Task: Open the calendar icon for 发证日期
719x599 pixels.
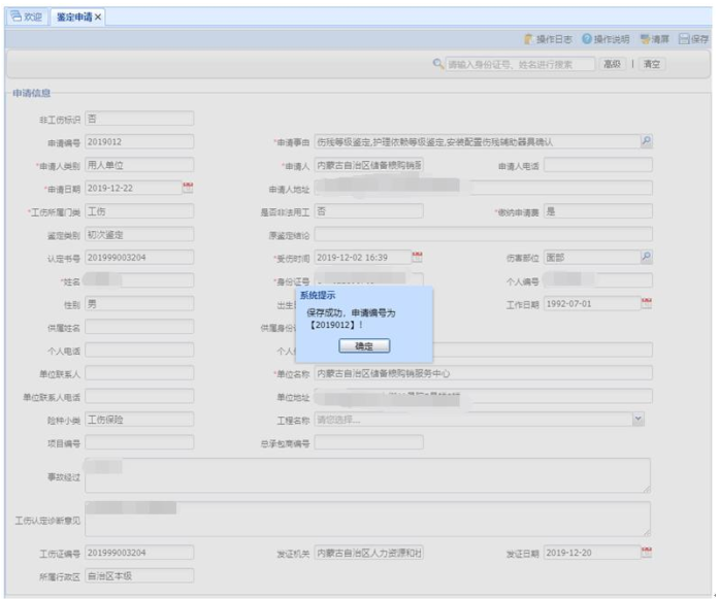Action: tap(646, 552)
